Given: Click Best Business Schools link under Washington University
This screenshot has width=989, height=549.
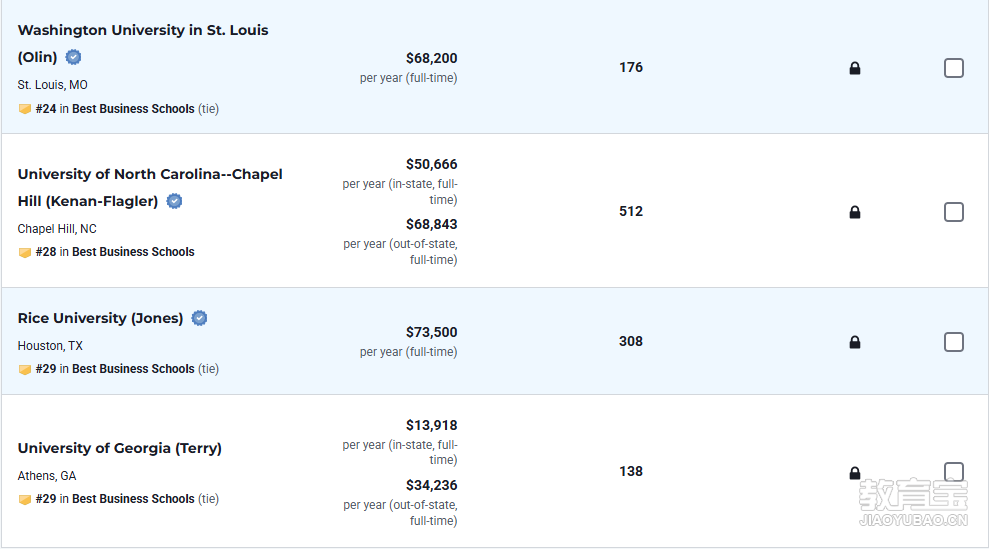Looking at the screenshot, I should click(133, 109).
